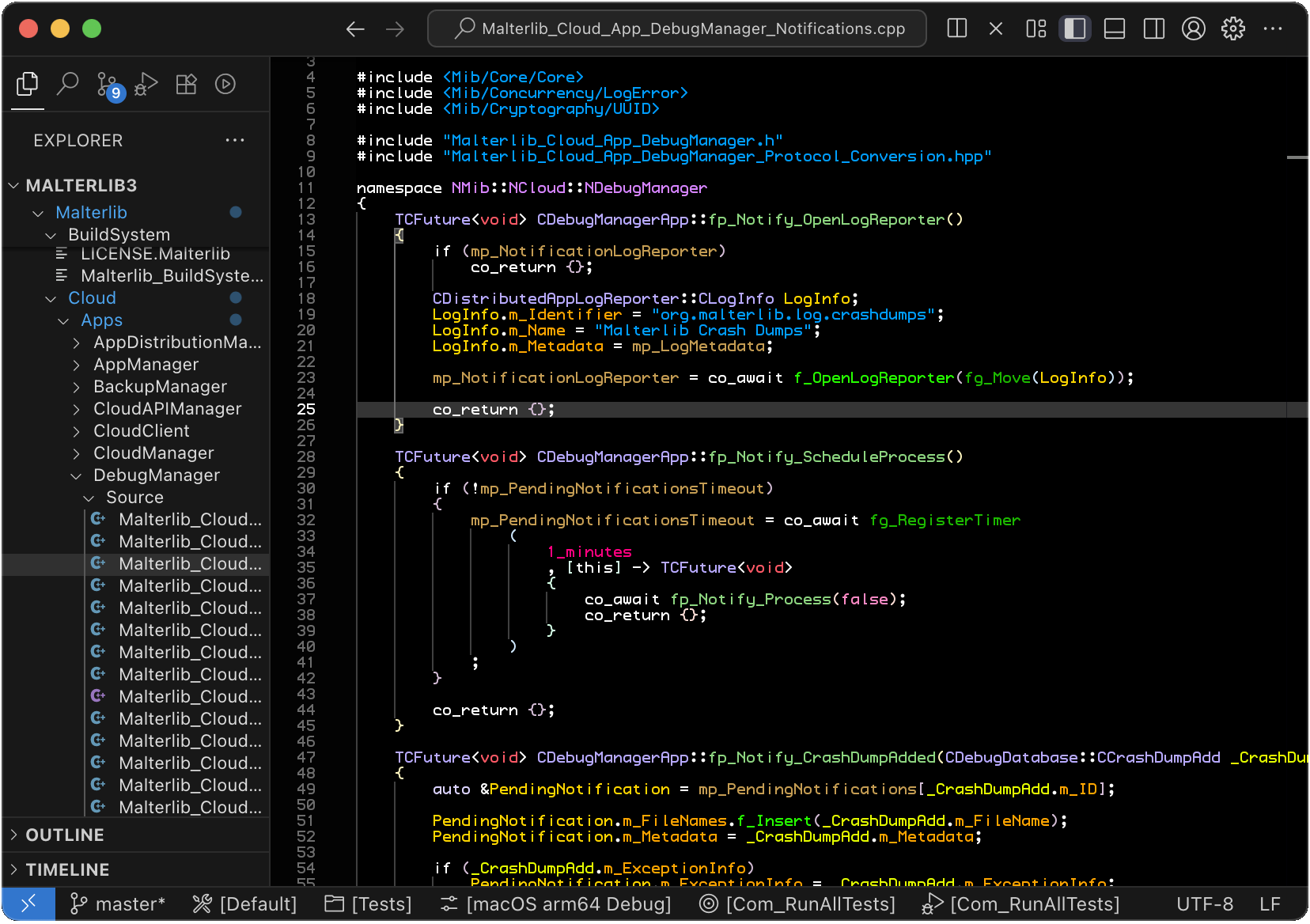Click the remote connection indicator in the status bar
The height and width of the screenshot is (924, 1310).
pos(28,903)
